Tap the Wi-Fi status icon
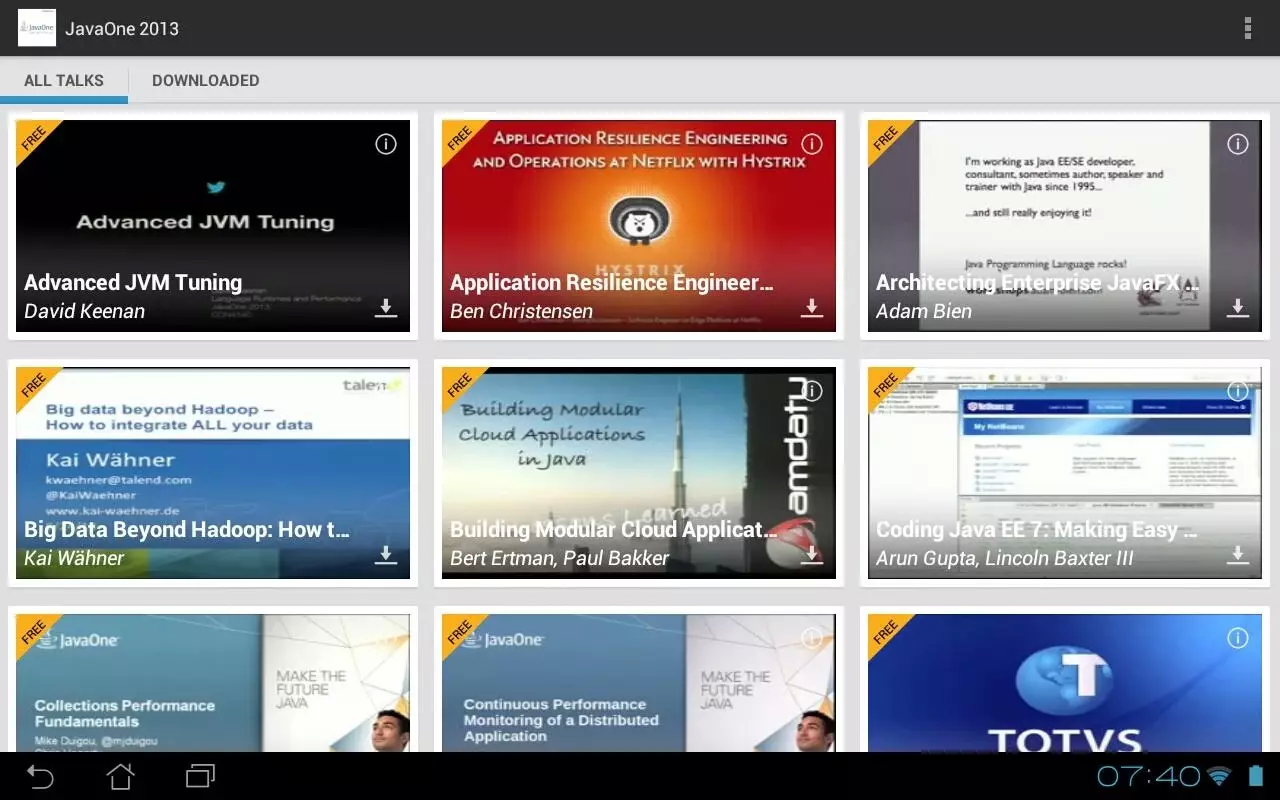1280x800 pixels. (1219, 776)
